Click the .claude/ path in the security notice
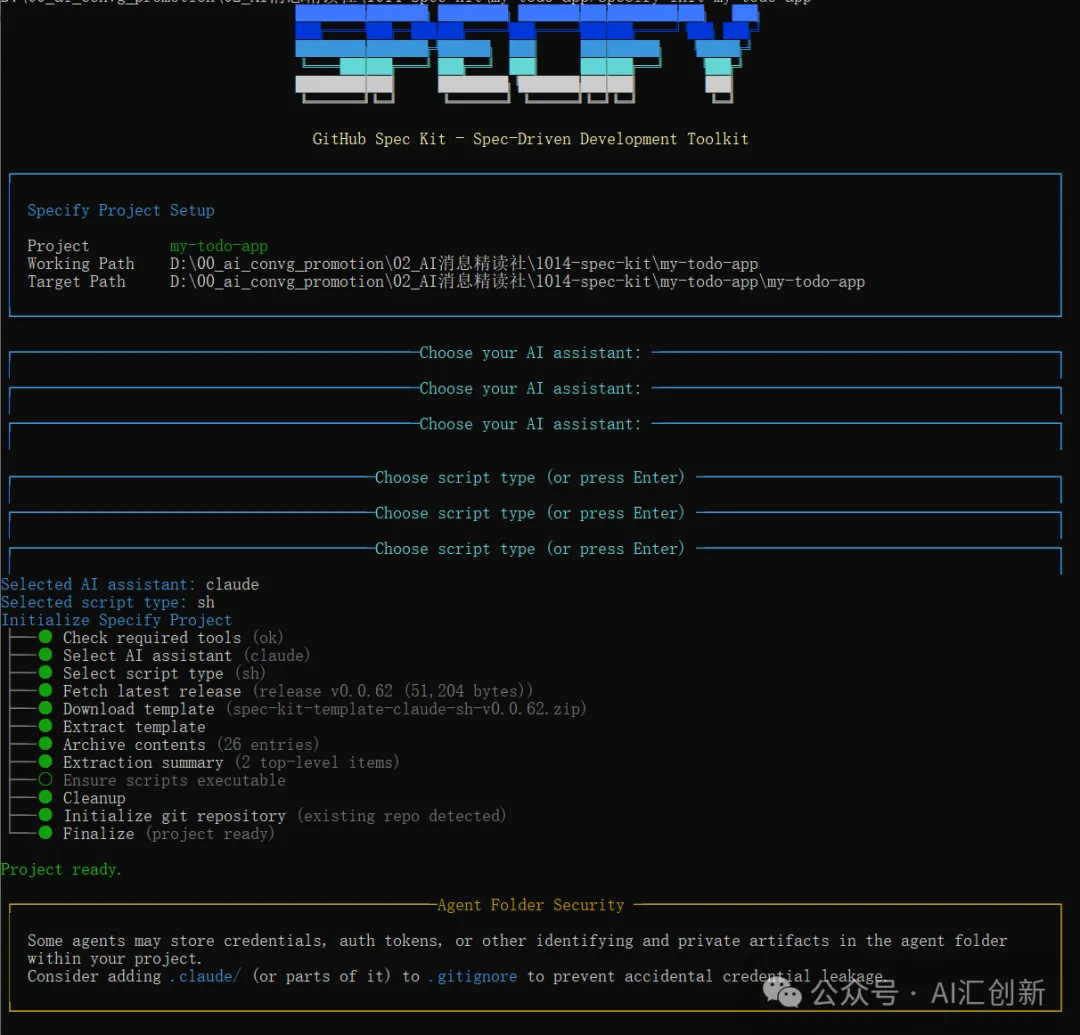The width and height of the screenshot is (1080, 1035). (x=205, y=976)
